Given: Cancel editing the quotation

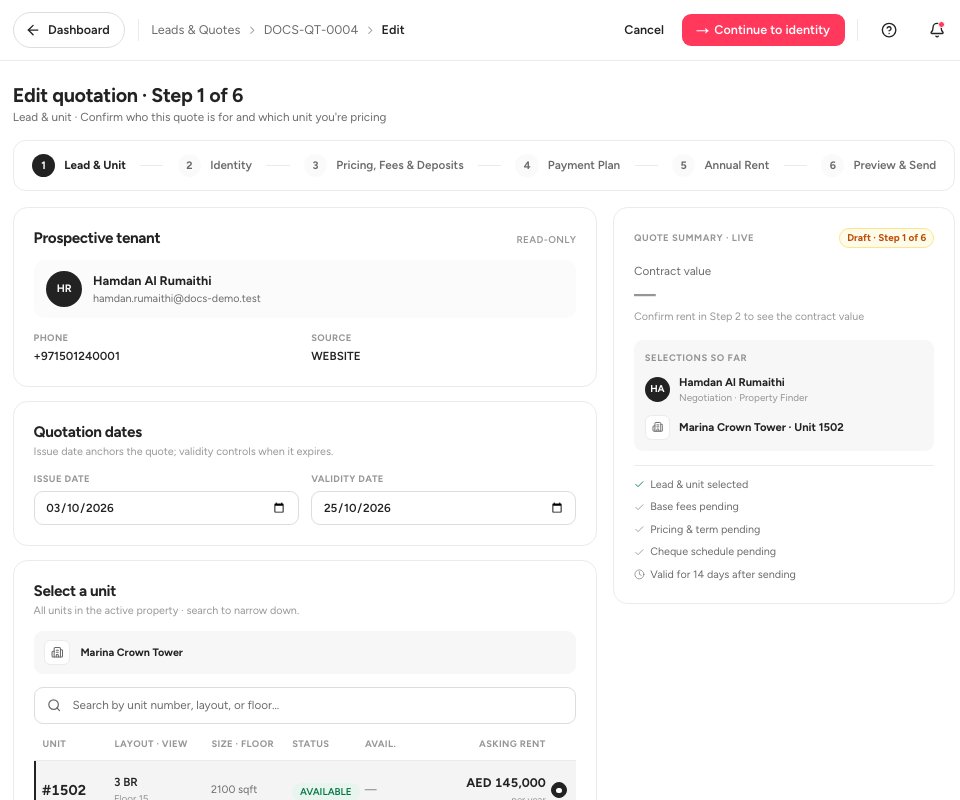Looking at the screenshot, I should [643, 30].
